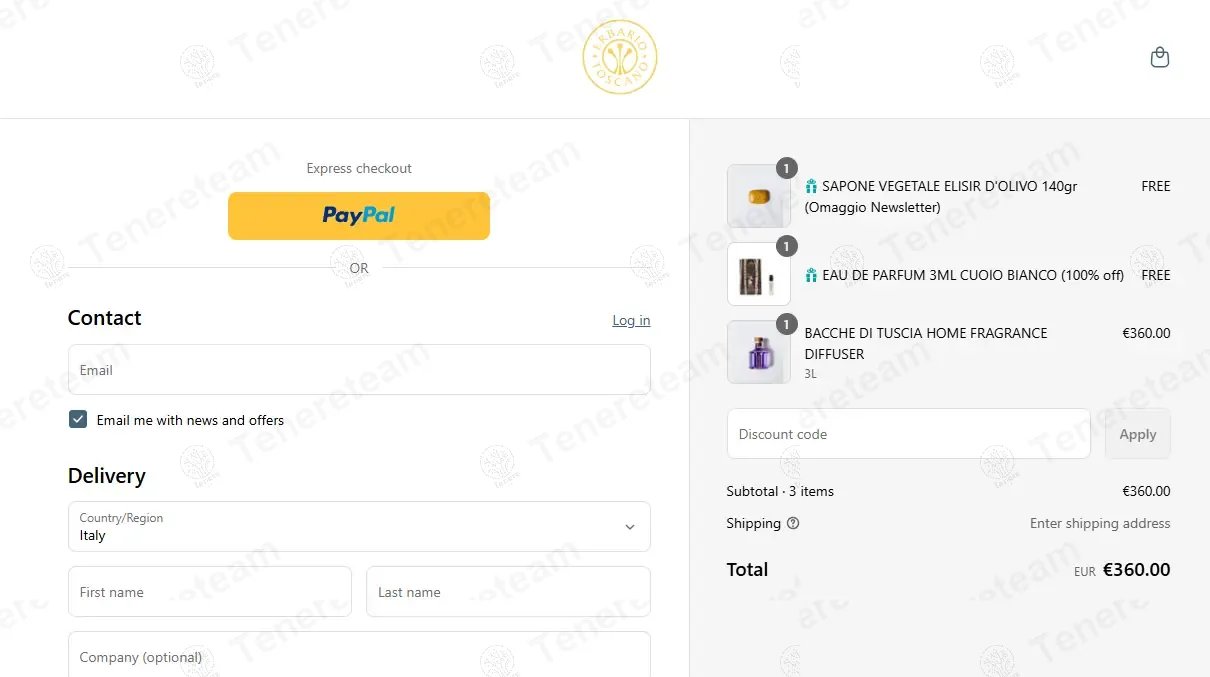Click the quantity badge on the parfum thumbnail
The image size is (1210, 677).
click(x=787, y=246)
